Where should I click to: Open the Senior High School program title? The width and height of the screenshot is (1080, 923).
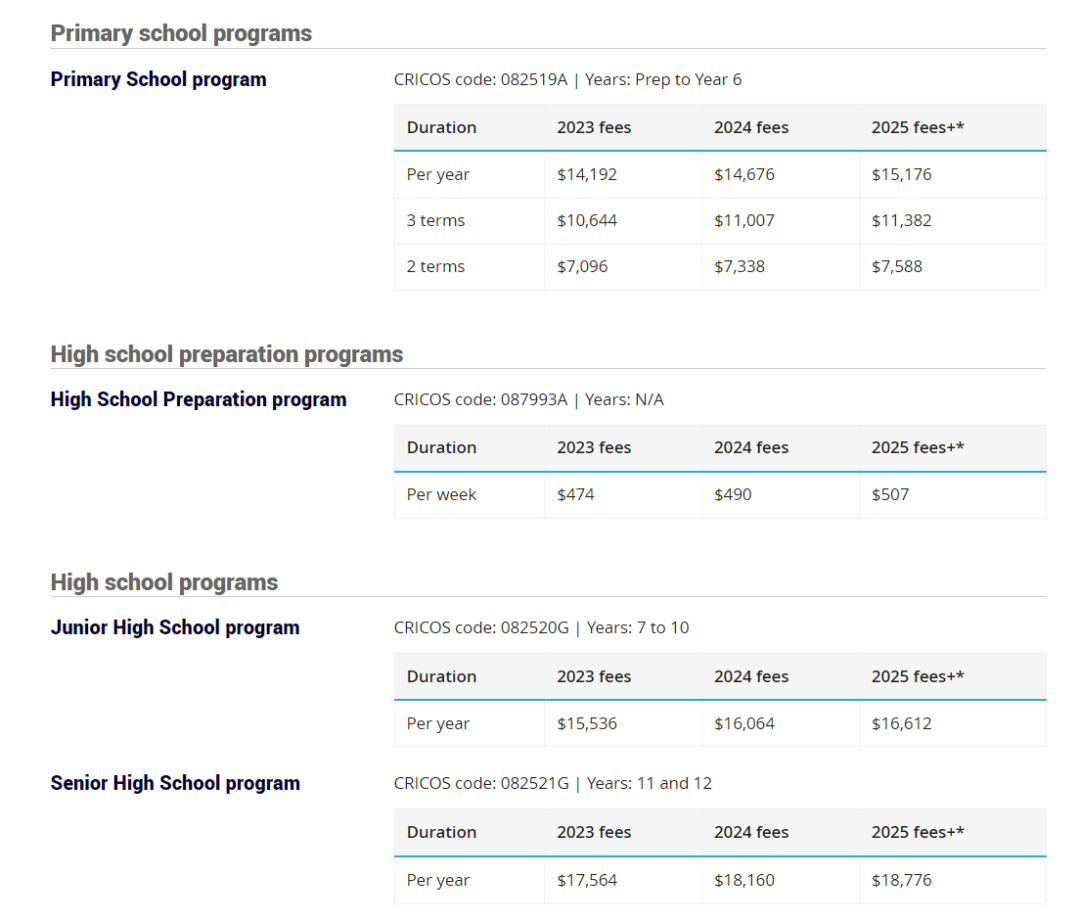[175, 783]
